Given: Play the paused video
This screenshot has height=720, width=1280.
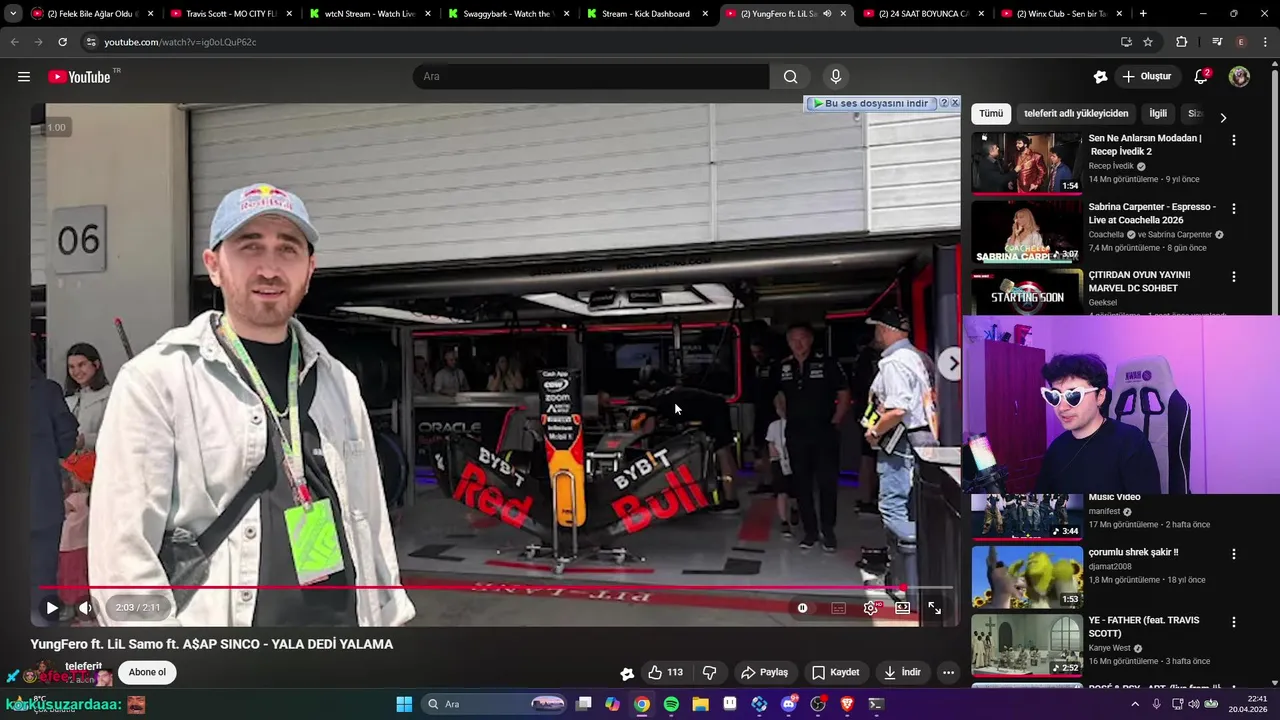Looking at the screenshot, I should pyautogui.click(x=52, y=607).
